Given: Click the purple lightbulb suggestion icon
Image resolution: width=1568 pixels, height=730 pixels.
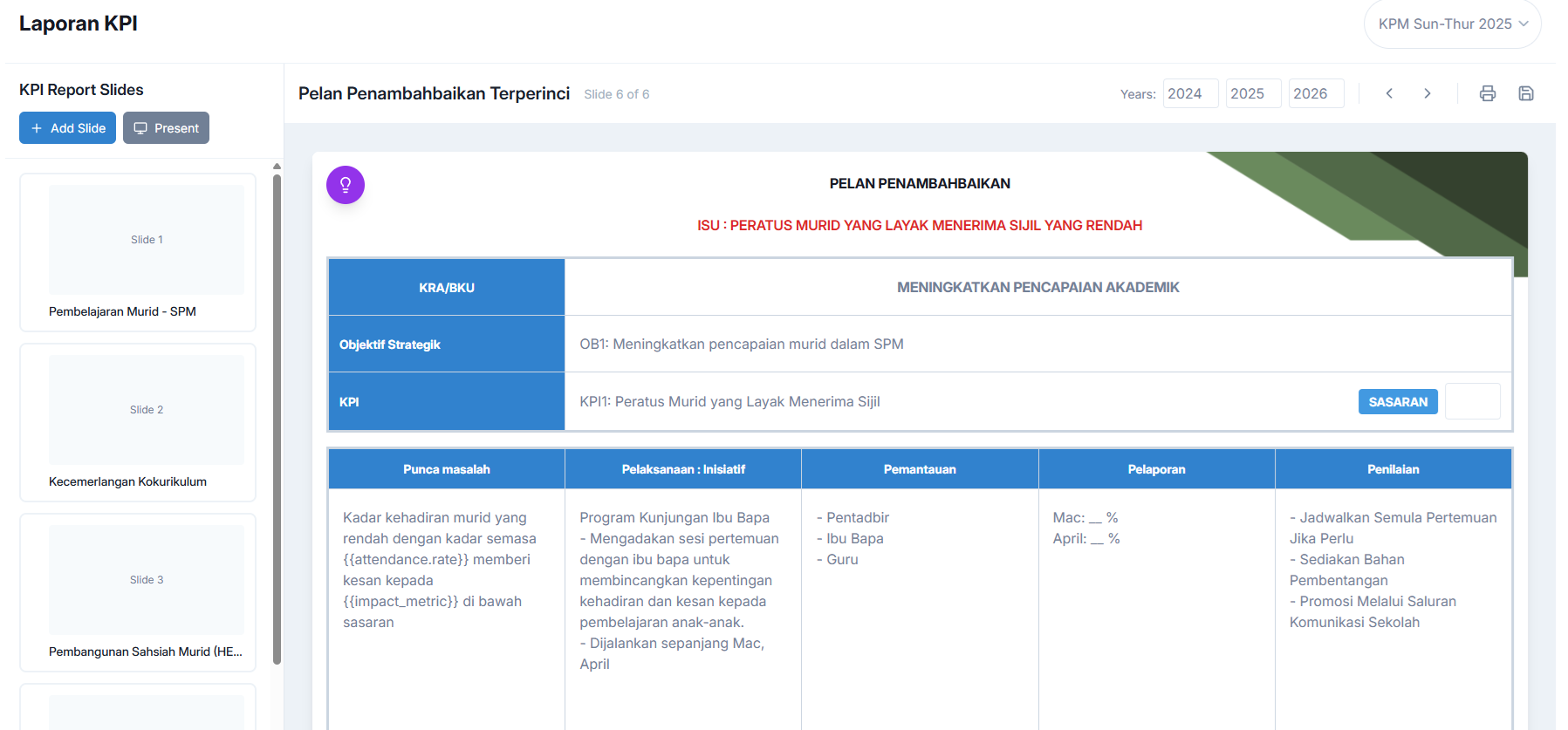Looking at the screenshot, I should click(x=346, y=185).
